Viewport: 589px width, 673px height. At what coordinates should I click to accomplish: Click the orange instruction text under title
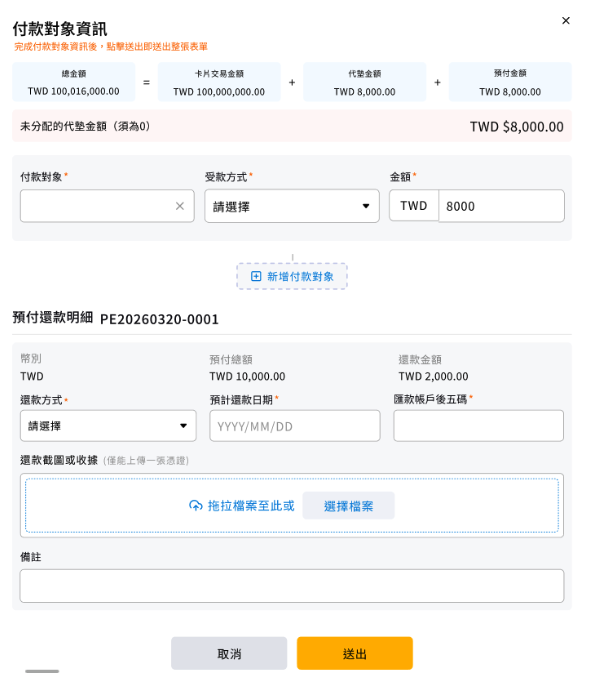(111, 46)
